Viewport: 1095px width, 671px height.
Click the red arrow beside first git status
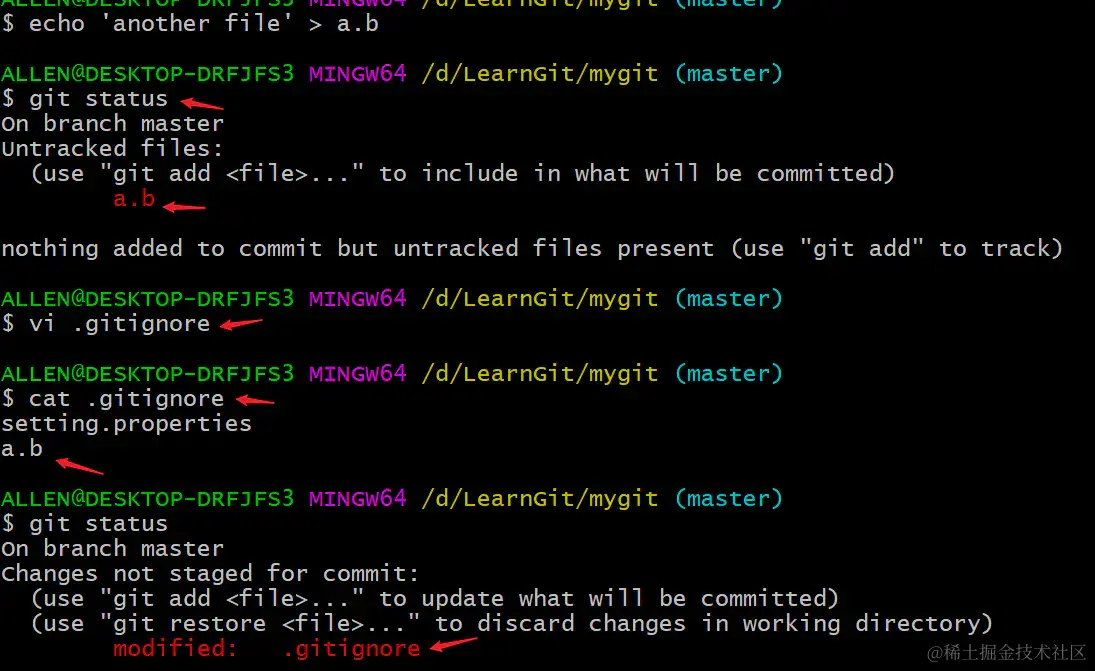pyautogui.click(x=202, y=104)
